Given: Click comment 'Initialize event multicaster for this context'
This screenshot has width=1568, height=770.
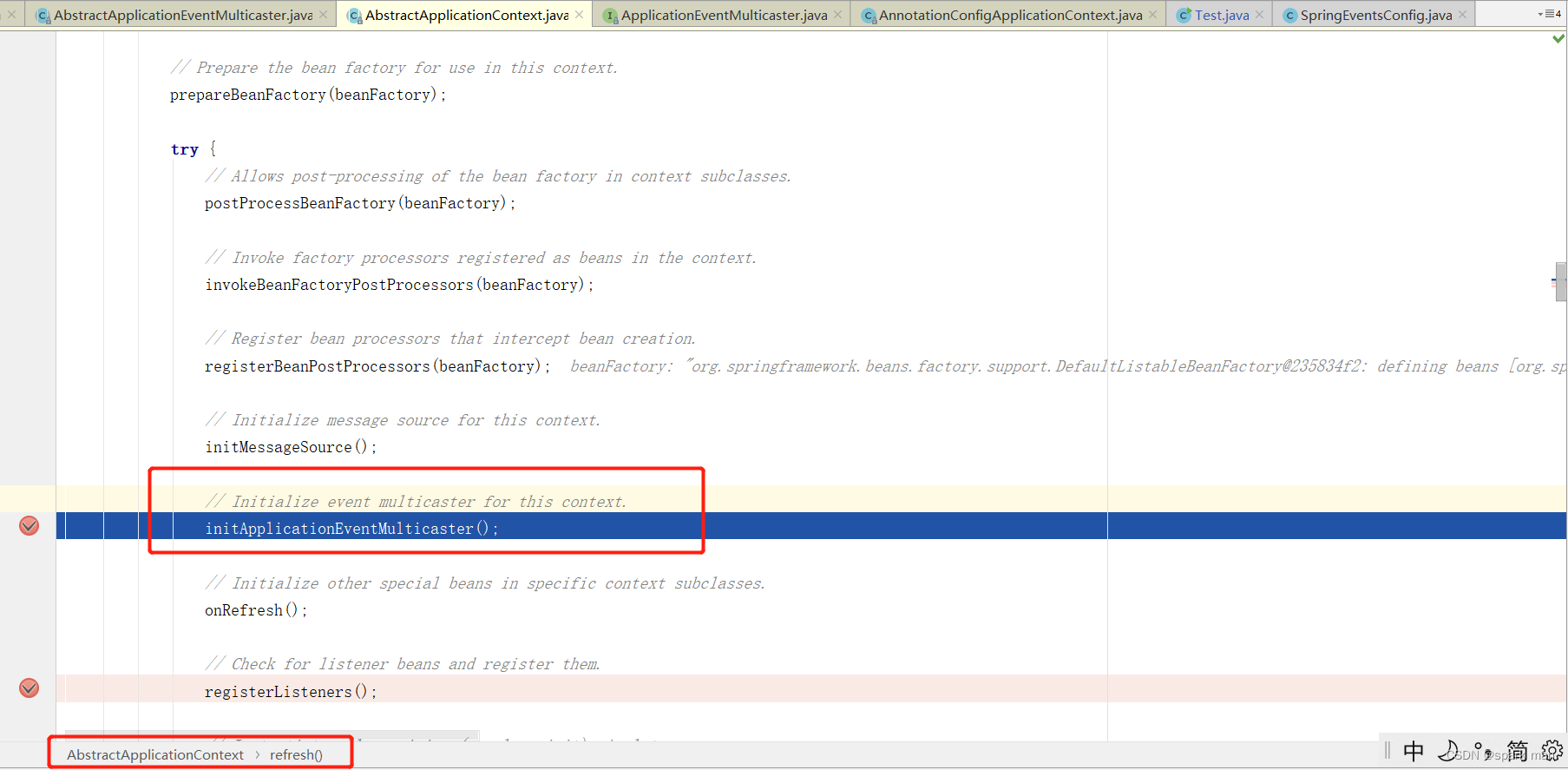Looking at the screenshot, I should 416,502.
